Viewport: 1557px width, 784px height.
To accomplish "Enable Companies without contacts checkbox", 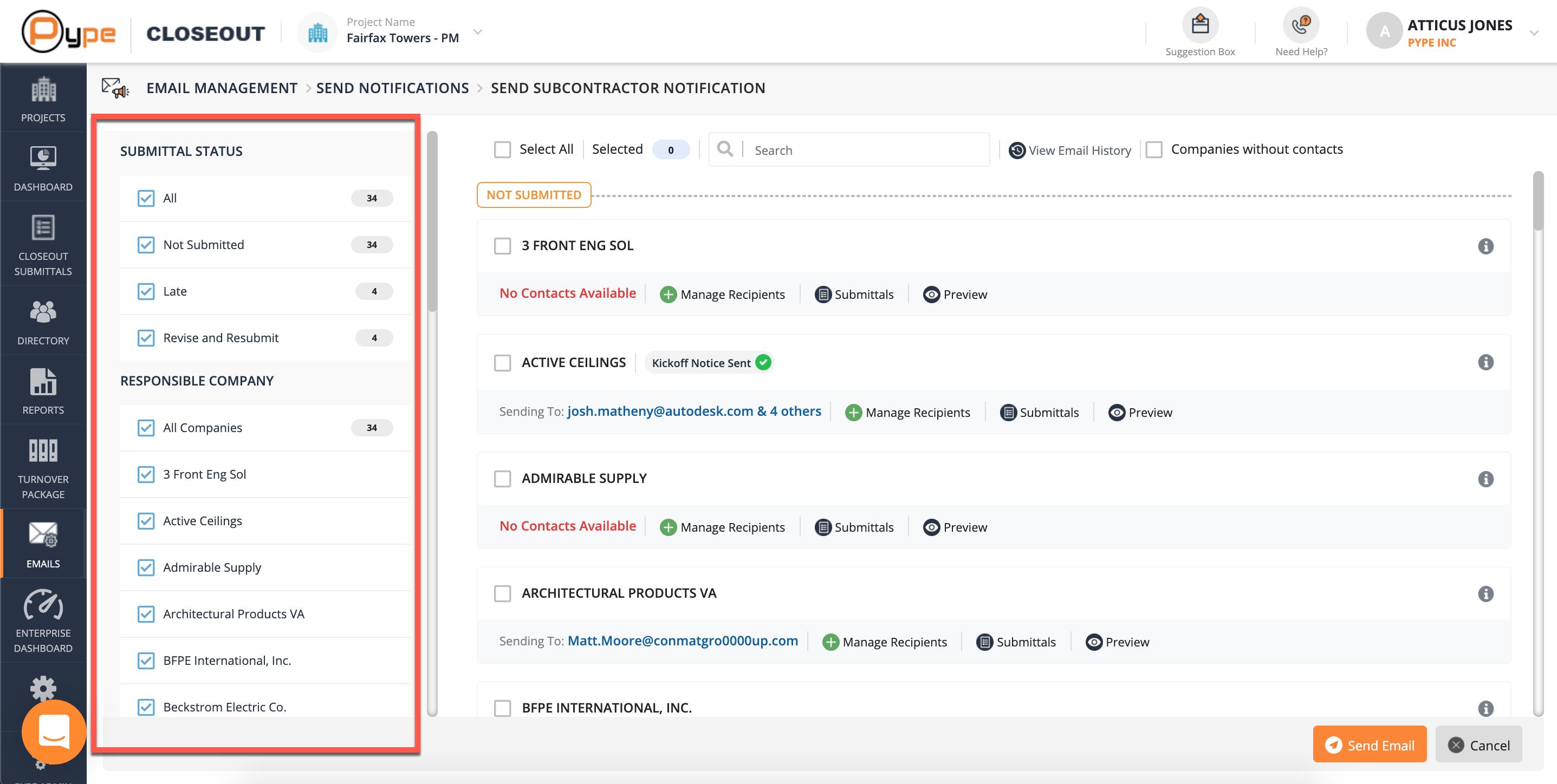I will (x=1154, y=150).
